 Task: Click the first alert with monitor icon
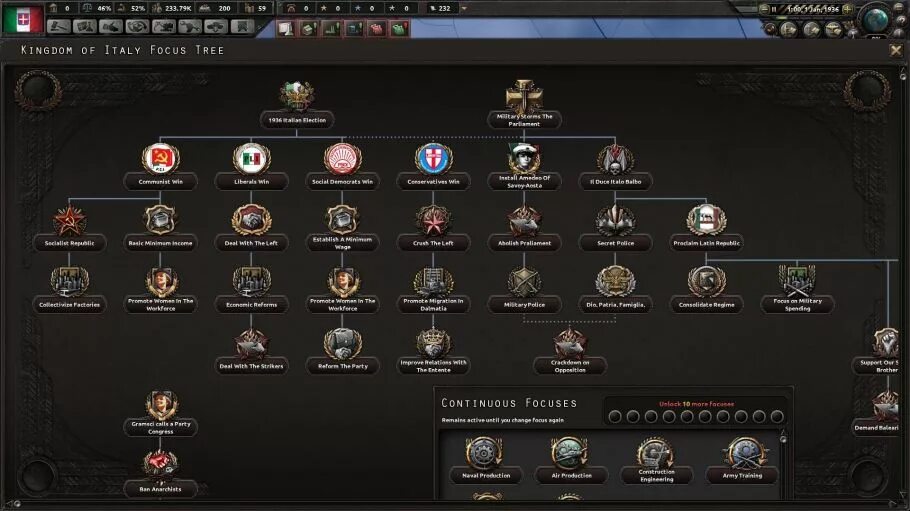(286, 27)
